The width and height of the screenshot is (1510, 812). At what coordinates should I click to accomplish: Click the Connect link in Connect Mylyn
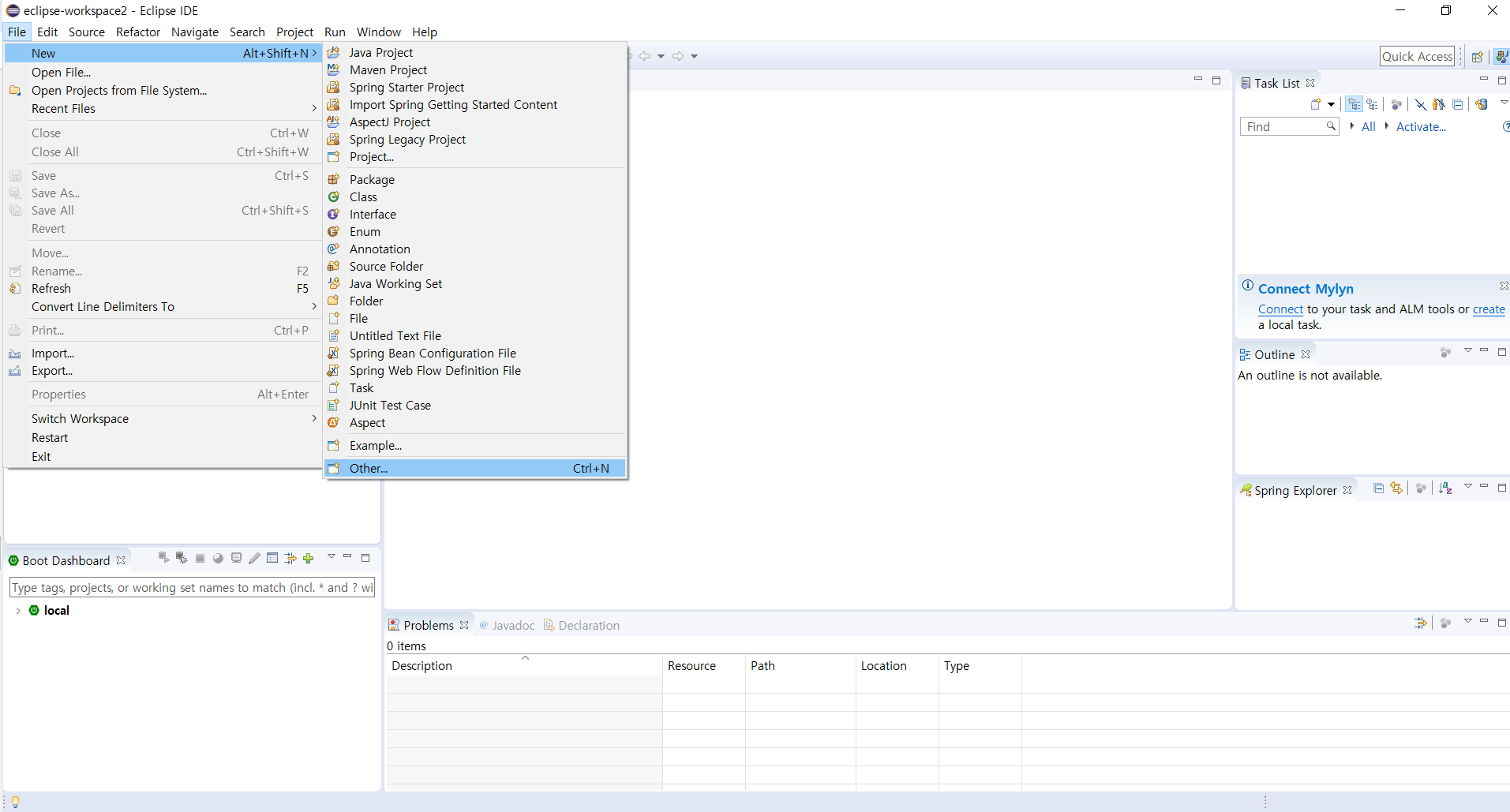[1280, 309]
